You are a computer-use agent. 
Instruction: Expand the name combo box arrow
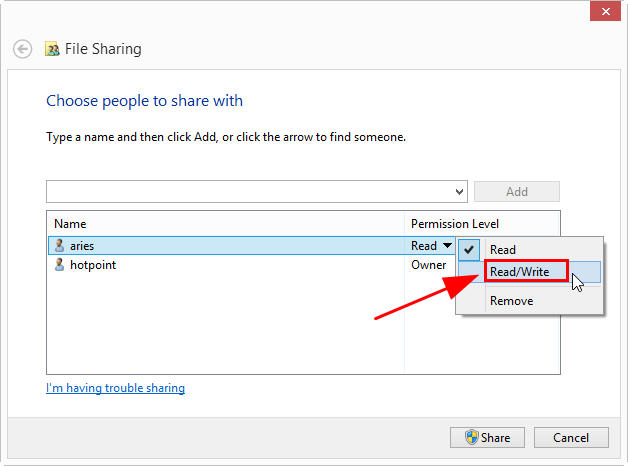459,192
